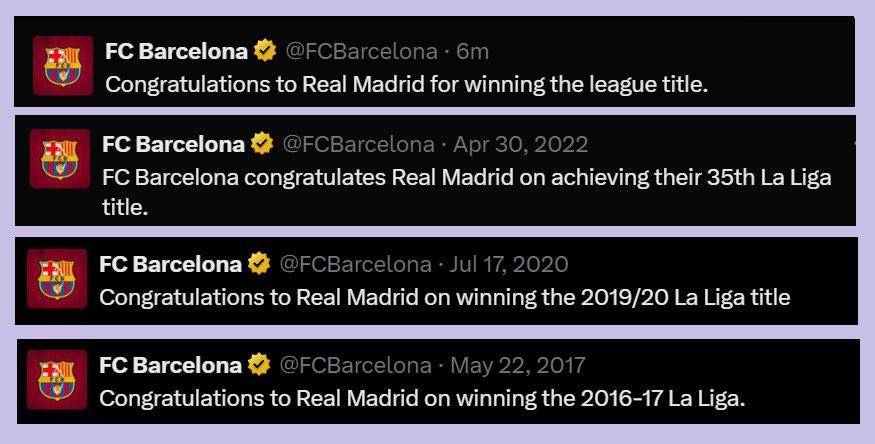
Task: Click the tweet text mentioning 35th La Liga title
Action: tap(466, 178)
